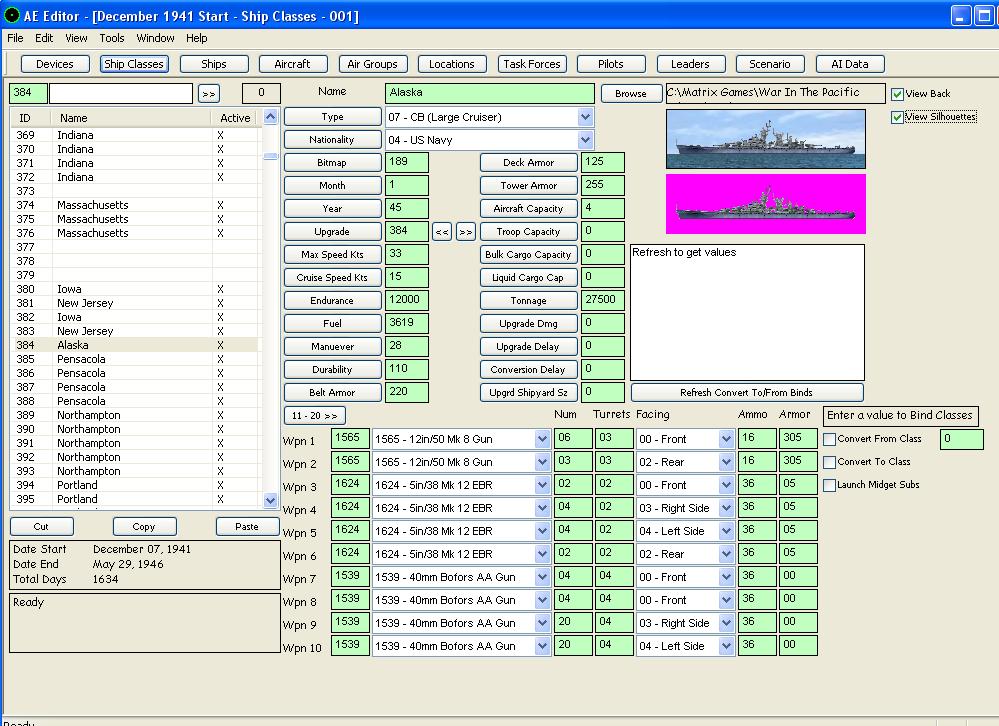Open the Tools menu
This screenshot has width=999, height=726.
tap(112, 38)
